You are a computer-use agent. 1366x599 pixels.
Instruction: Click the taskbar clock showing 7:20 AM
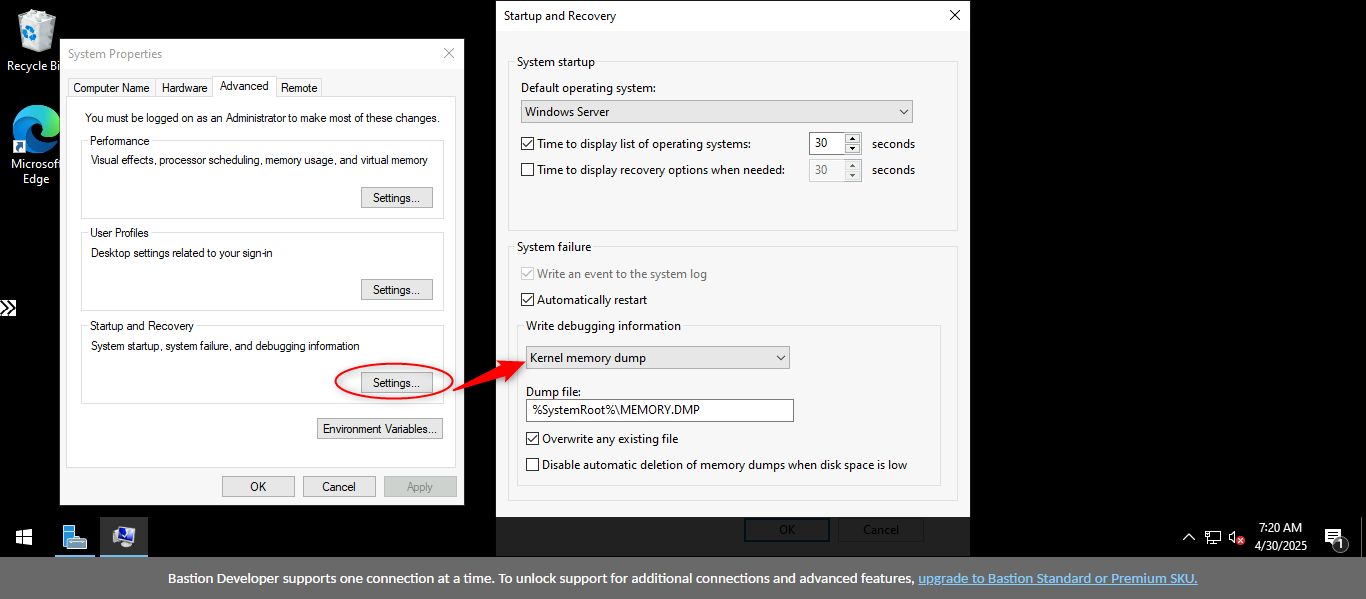tap(1280, 537)
